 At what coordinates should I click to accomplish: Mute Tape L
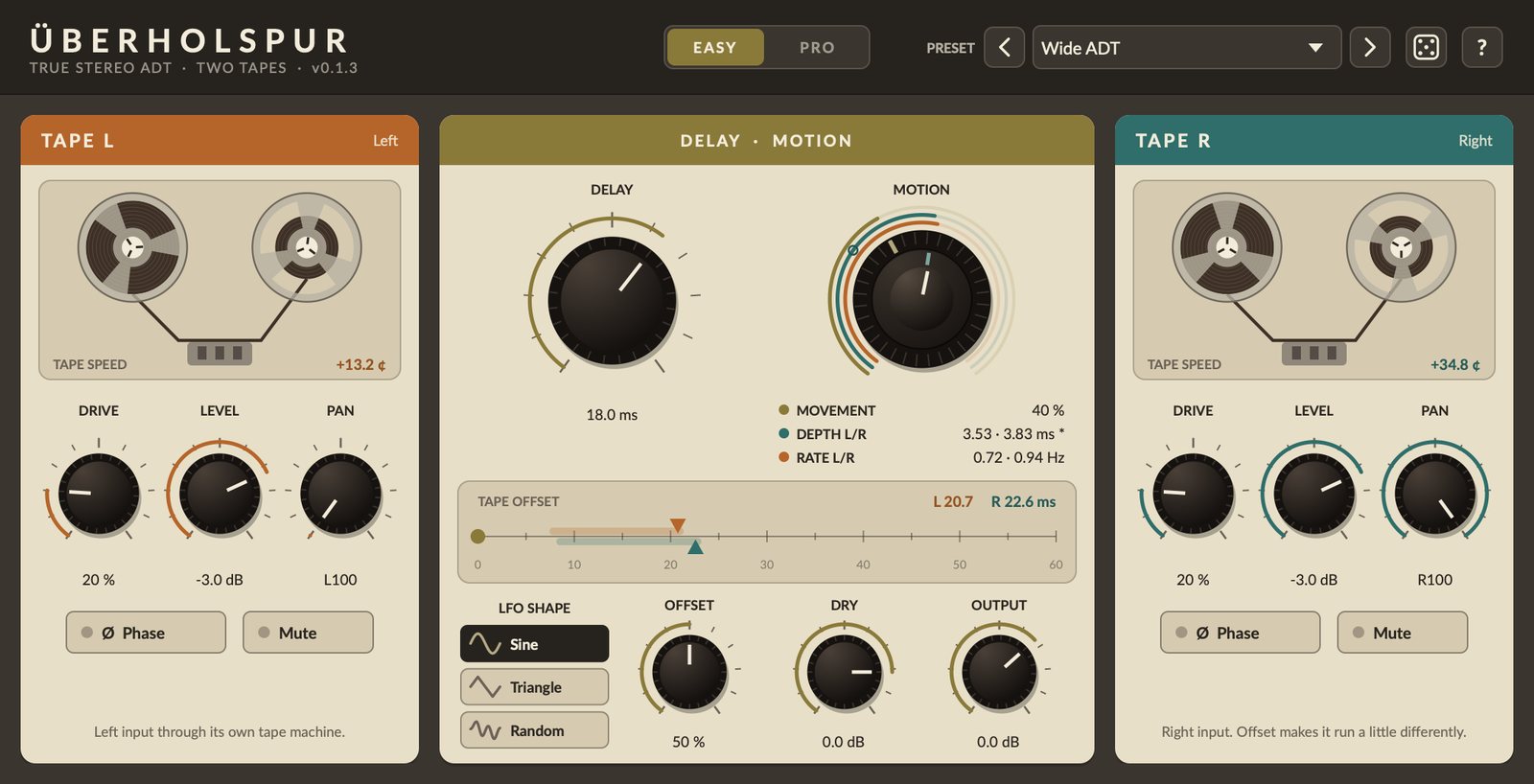click(x=308, y=633)
